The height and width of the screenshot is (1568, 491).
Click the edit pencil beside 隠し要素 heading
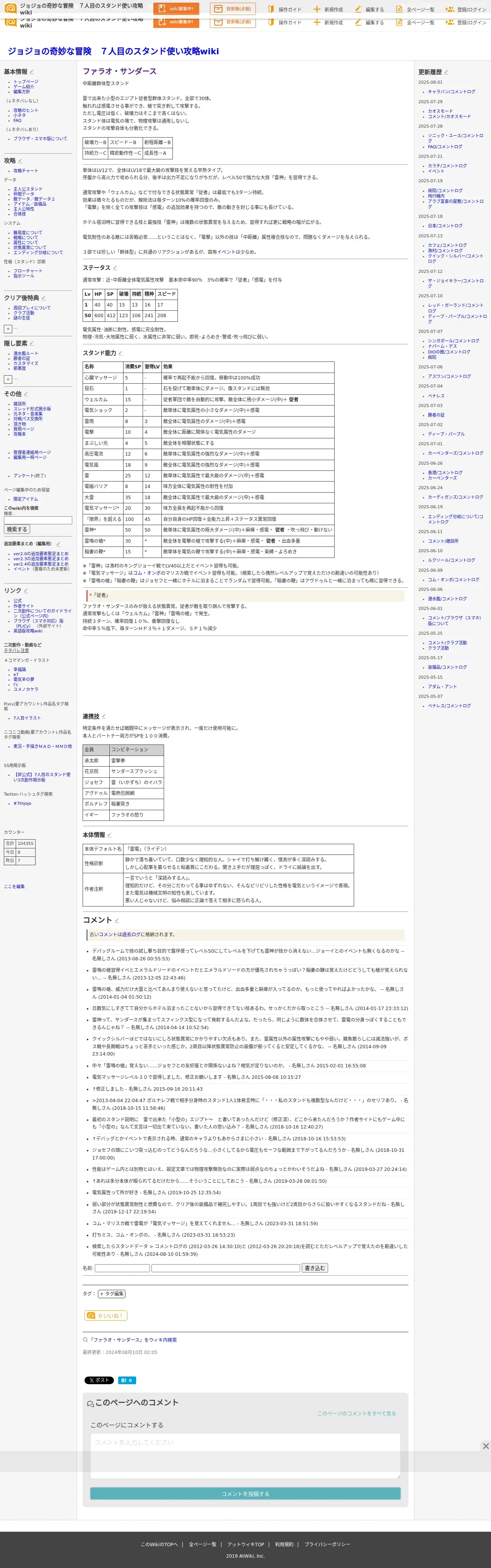point(32,343)
